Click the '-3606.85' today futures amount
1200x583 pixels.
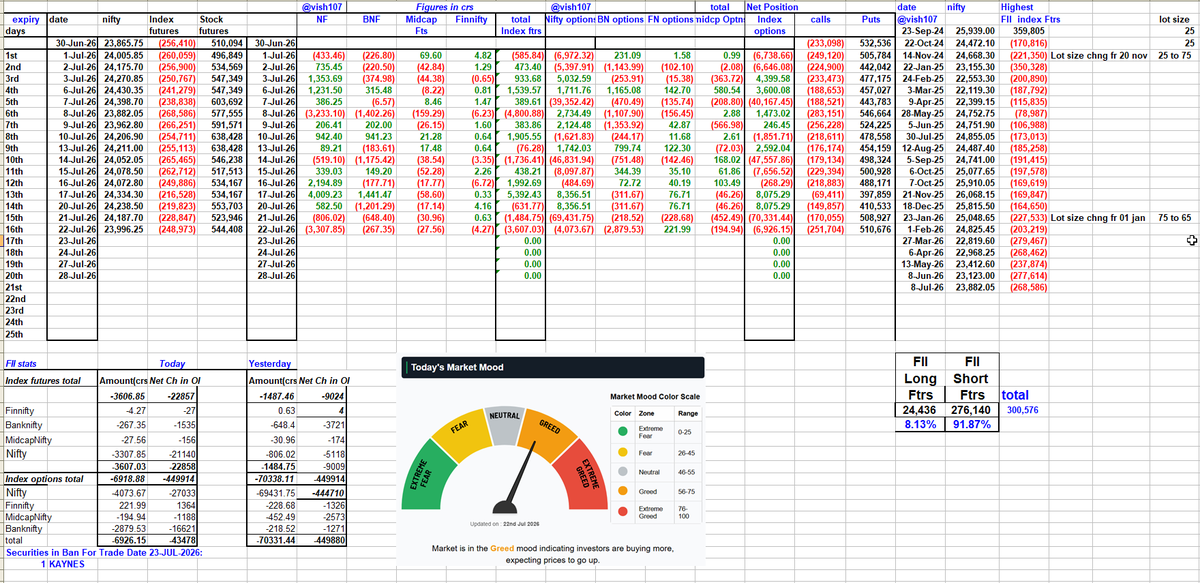pyautogui.click(x=127, y=397)
